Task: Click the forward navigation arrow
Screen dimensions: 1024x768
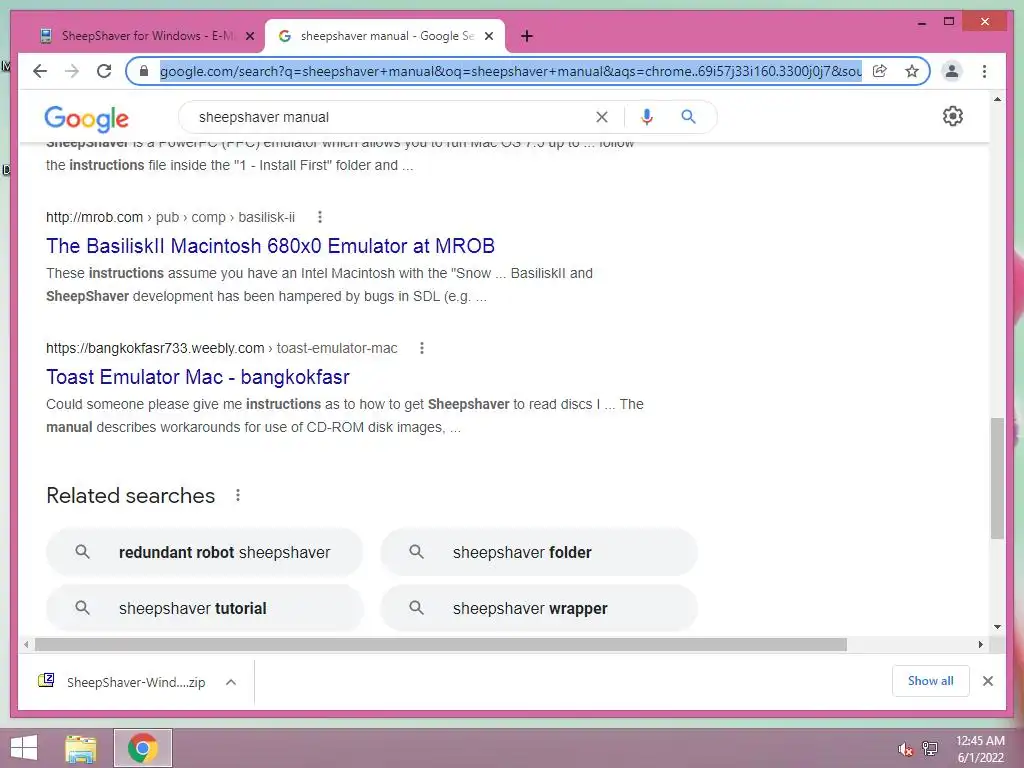Action: [x=72, y=71]
